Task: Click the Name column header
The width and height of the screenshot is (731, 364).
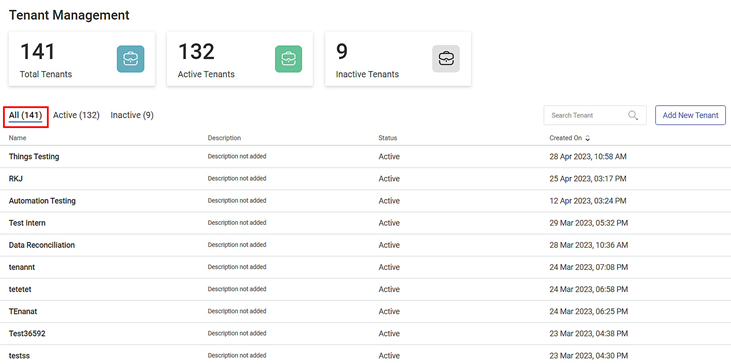Action: coord(18,138)
